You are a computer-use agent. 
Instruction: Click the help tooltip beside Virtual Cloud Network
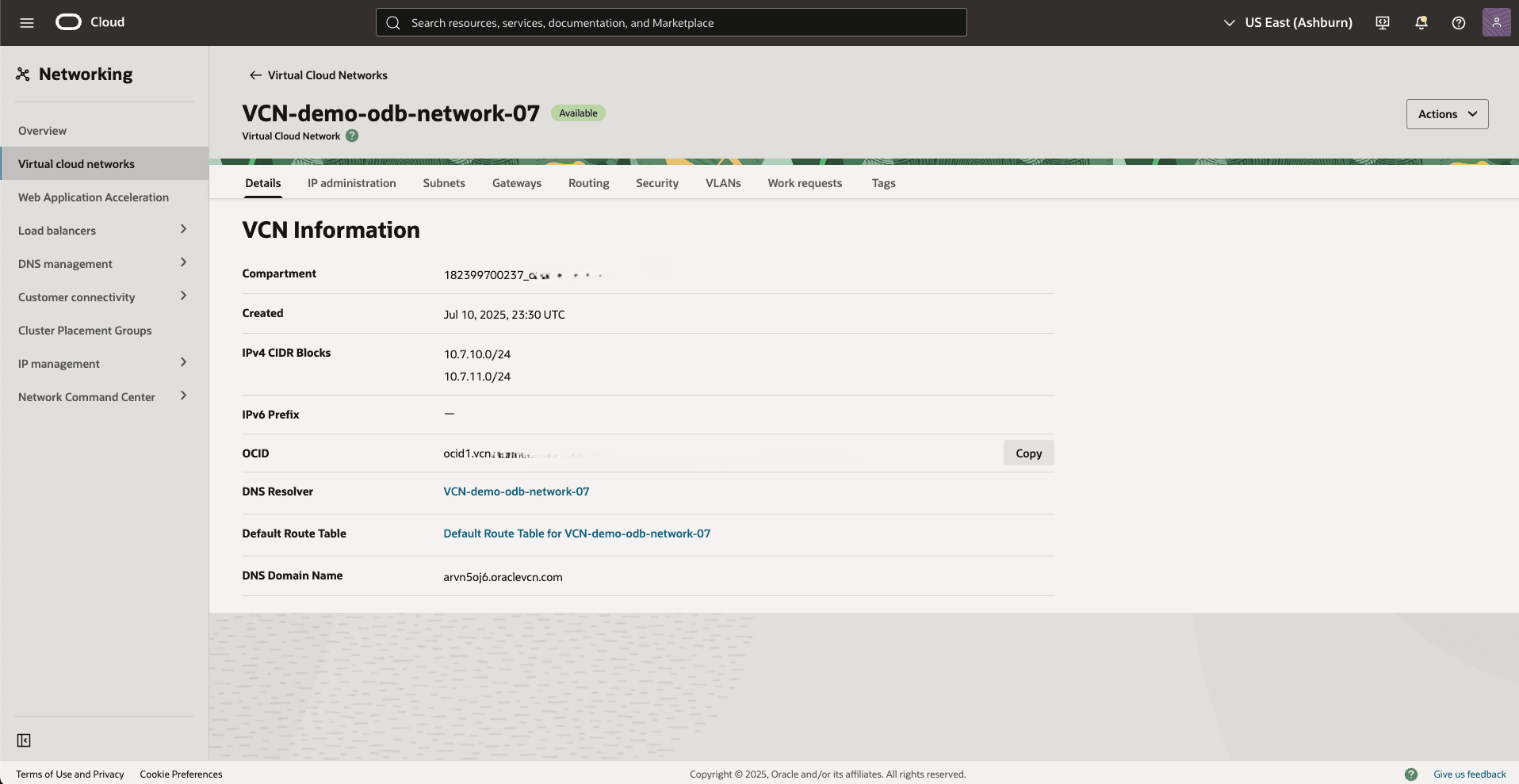(x=351, y=136)
